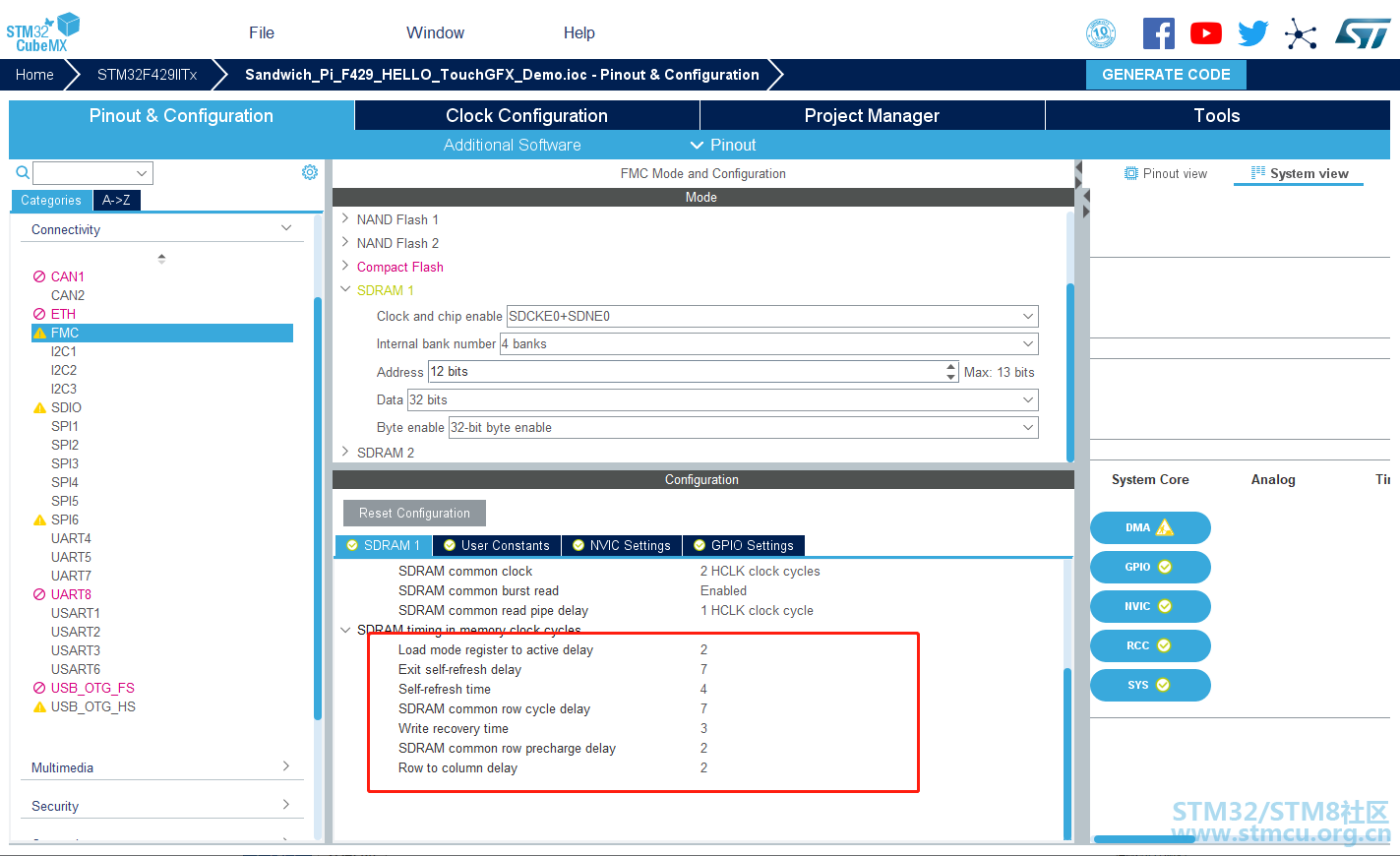Open the GPIO Settings tab
Image resolution: width=1400 pixels, height=856 pixels.
[x=744, y=545]
